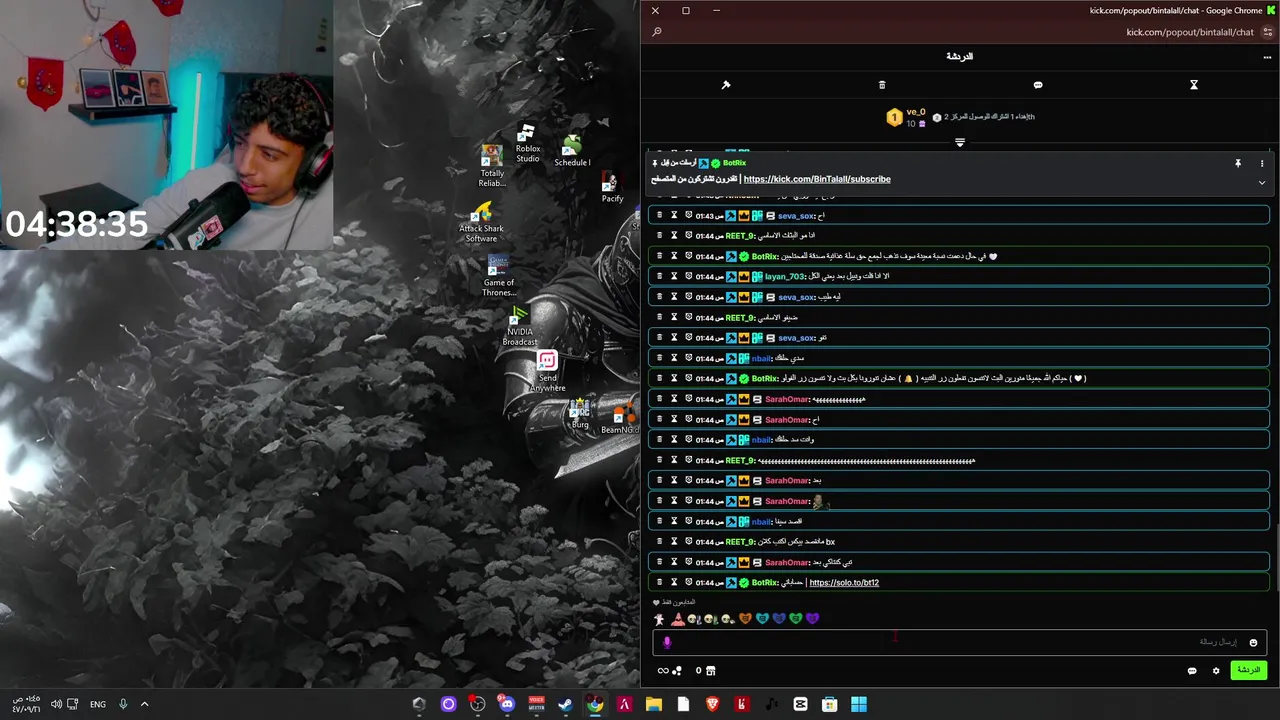Viewport: 1280px width, 720px height.
Task: Open Attack Shark Software shortcut
Action: [481, 222]
